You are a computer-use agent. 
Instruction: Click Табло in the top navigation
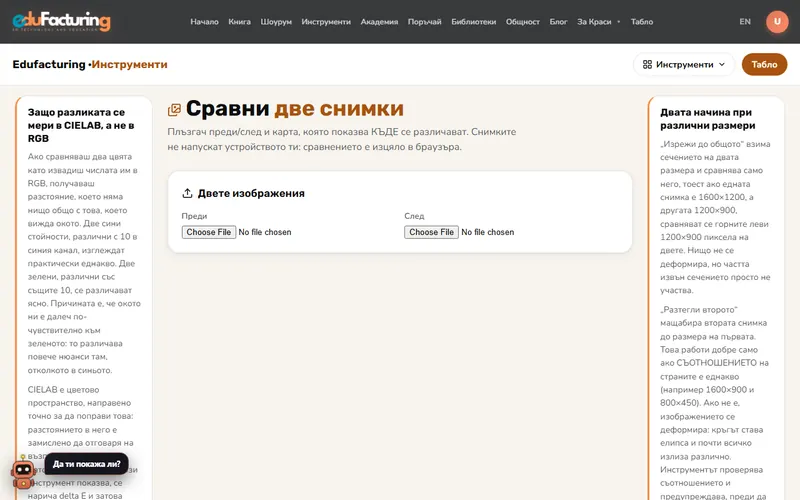click(x=642, y=21)
